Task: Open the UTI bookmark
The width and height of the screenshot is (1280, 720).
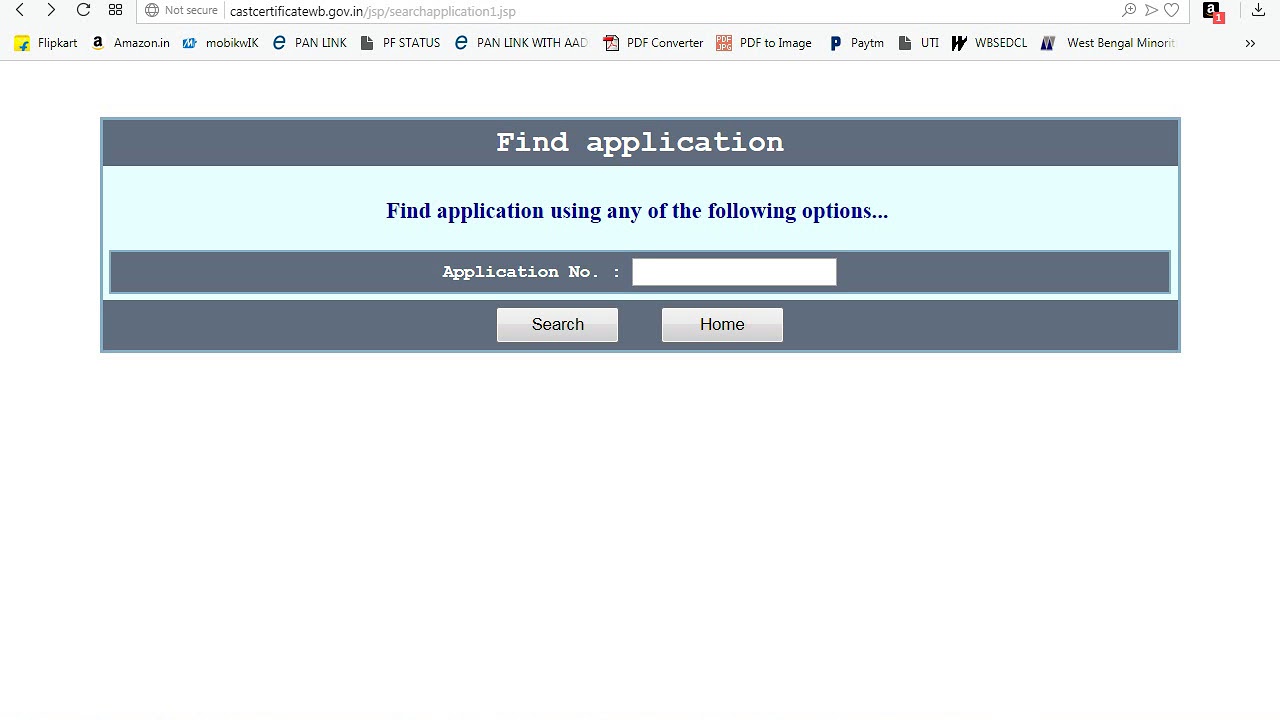Action: (918, 43)
